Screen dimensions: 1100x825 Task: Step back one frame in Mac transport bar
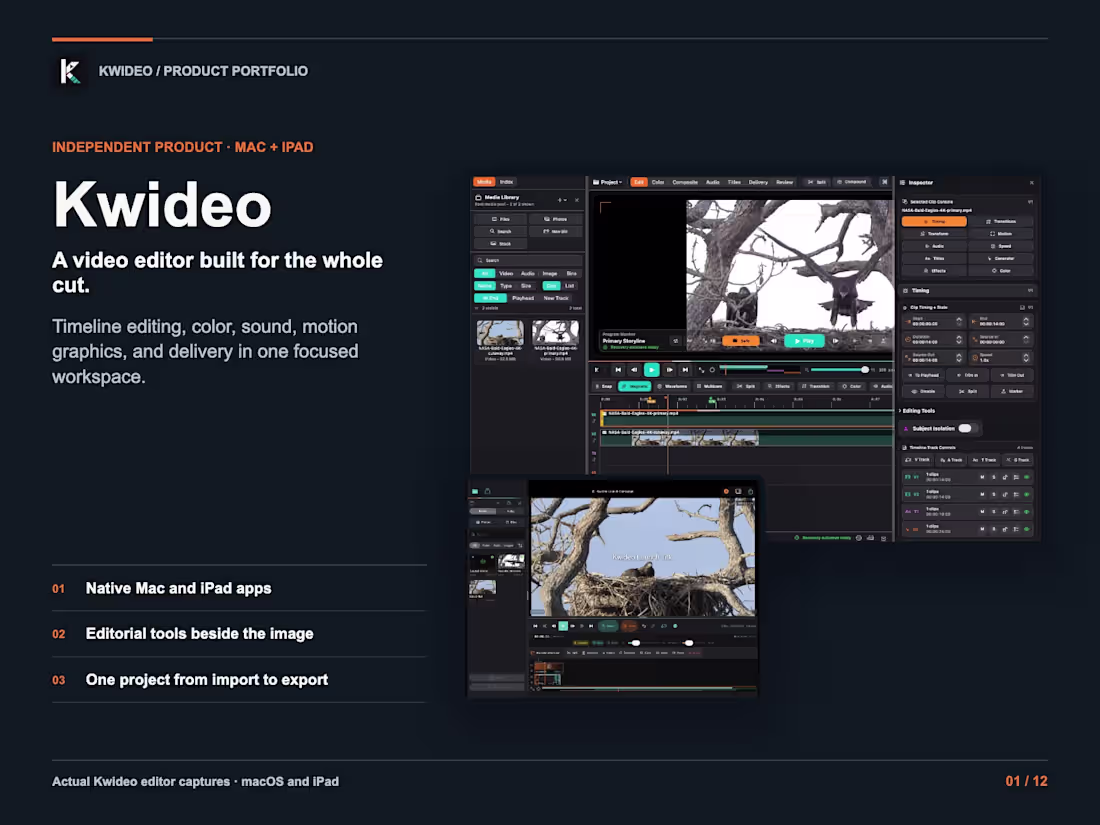(634, 370)
